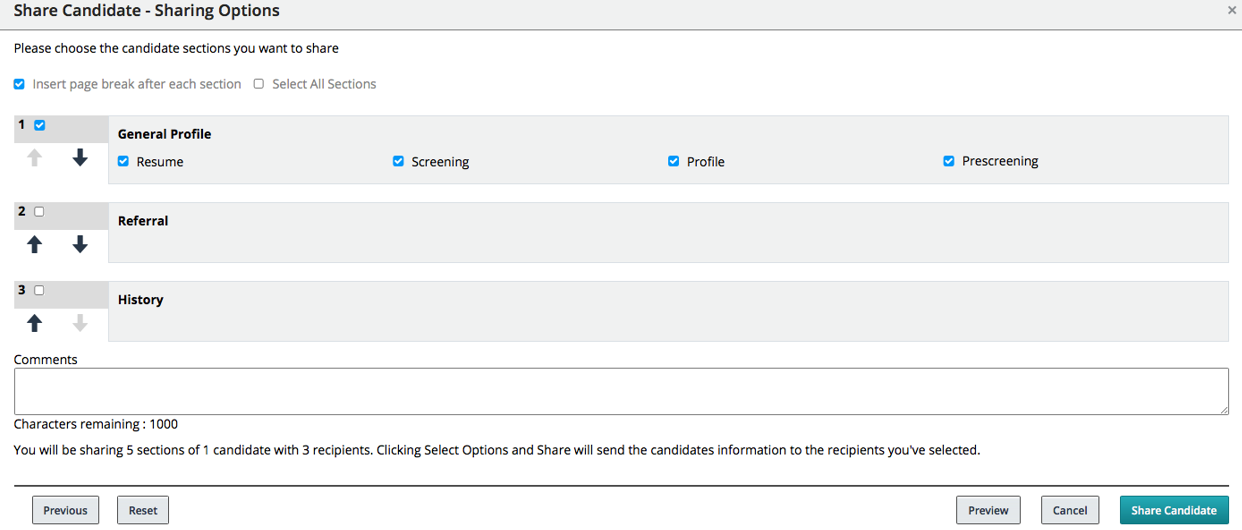This screenshot has width=1242, height=530.
Task: Go back with the Previous button
Action: click(66, 510)
